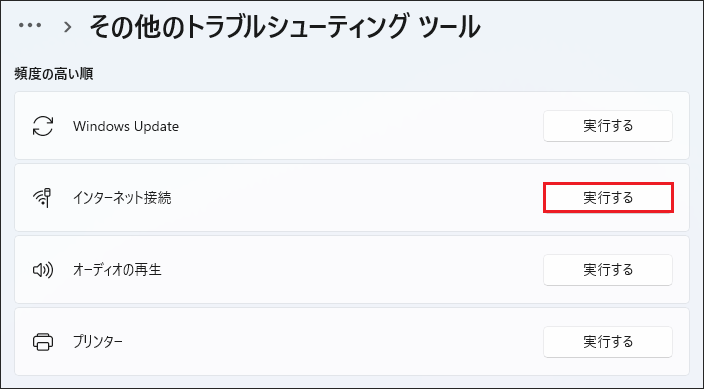The height and width of the screenshot is (389, 704).
Task: Click blank space in the プリンター row
Action: (x=359, y=342)
